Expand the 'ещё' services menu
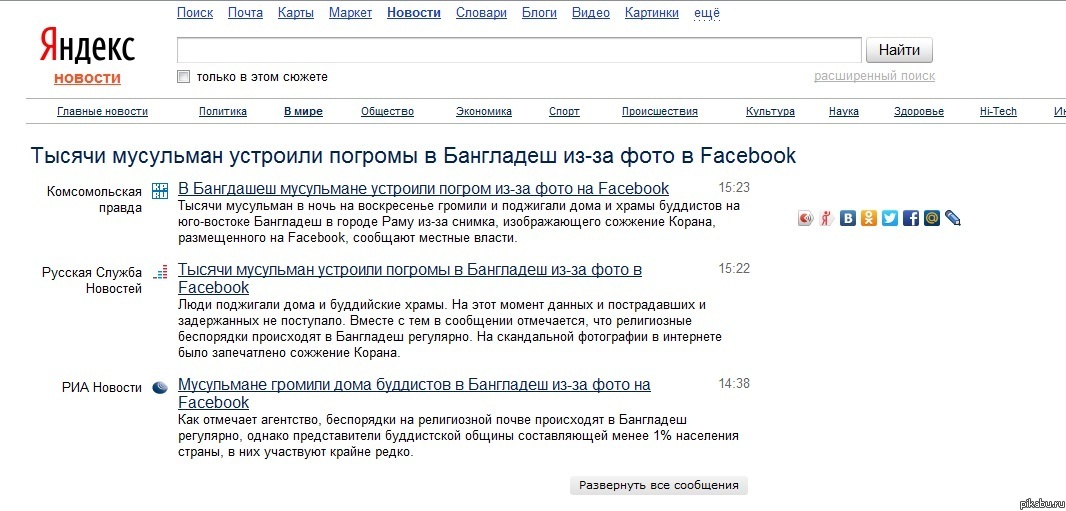Screen dimensions: 1066x511 pyautogui.click(x=707, y=13)
